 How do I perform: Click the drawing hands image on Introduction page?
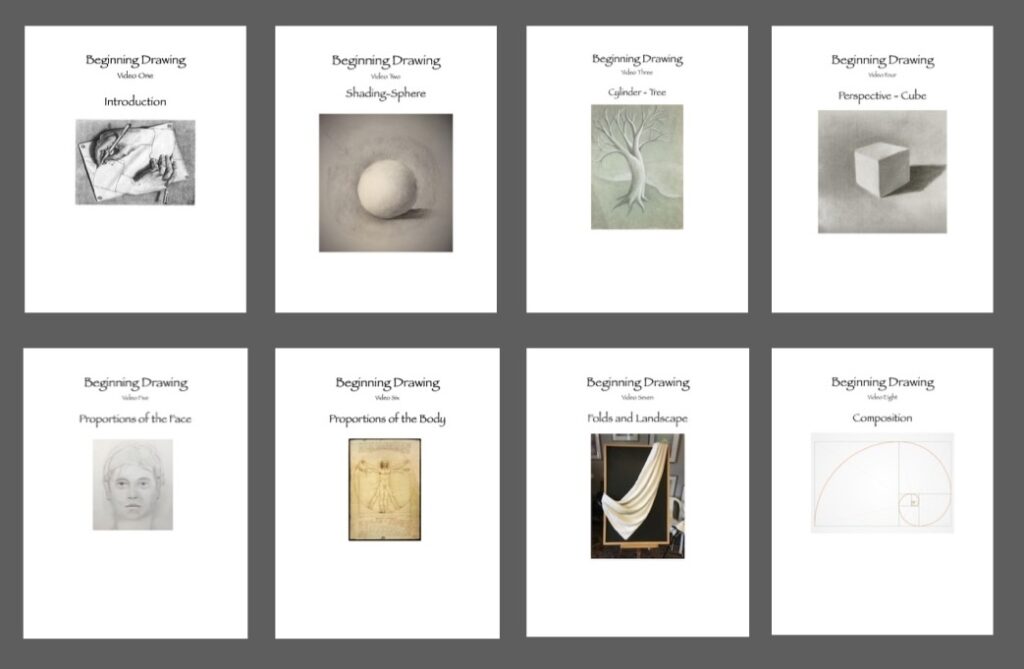tap(135, 162)
